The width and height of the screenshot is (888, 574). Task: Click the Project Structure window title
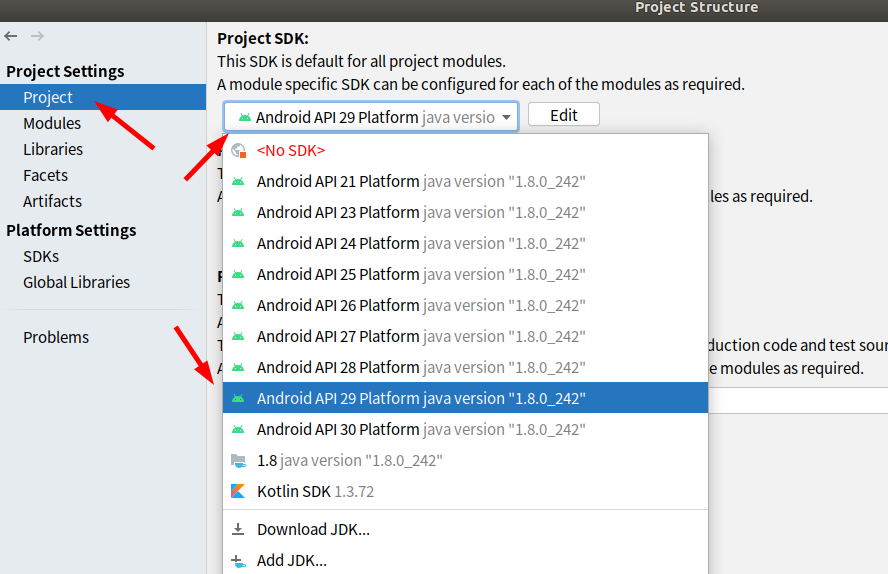[x=697, y=7]
